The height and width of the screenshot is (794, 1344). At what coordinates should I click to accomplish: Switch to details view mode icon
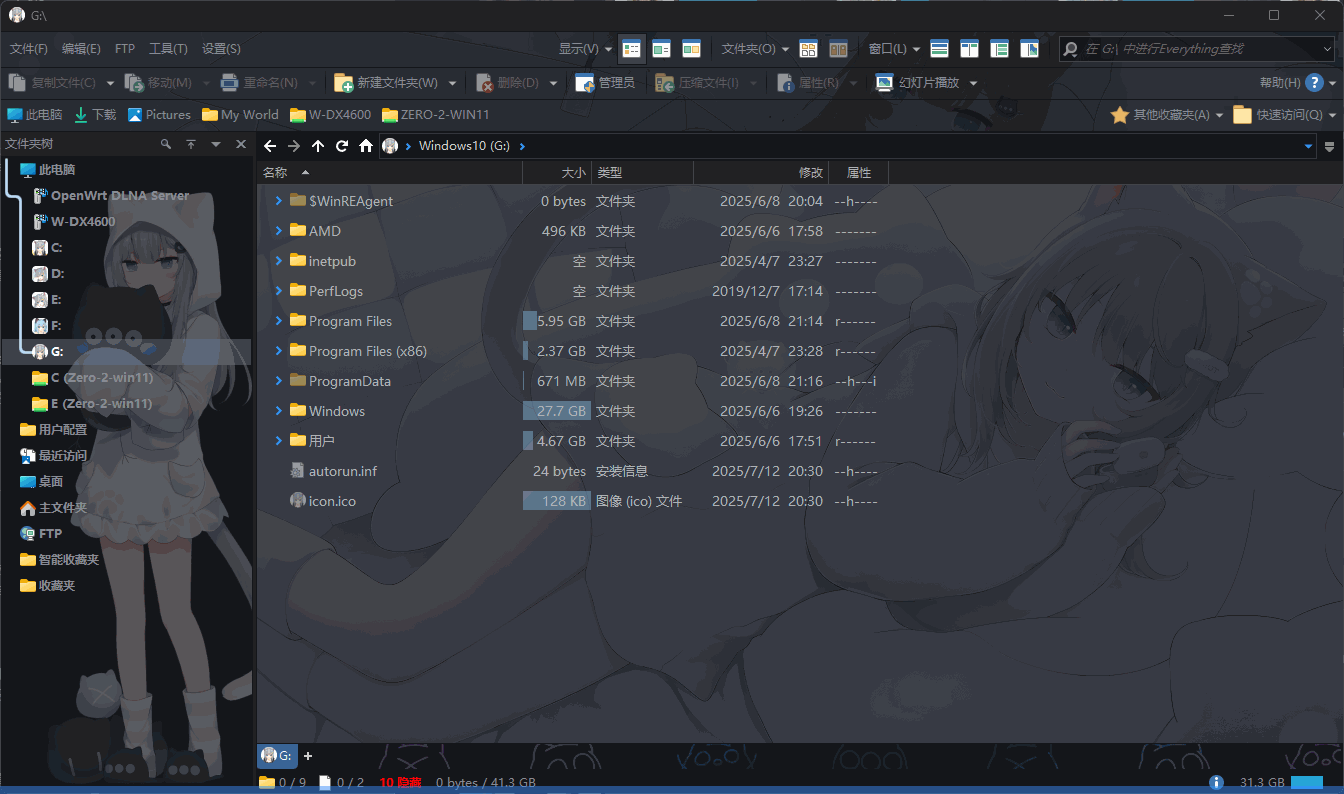coord(631,49)
